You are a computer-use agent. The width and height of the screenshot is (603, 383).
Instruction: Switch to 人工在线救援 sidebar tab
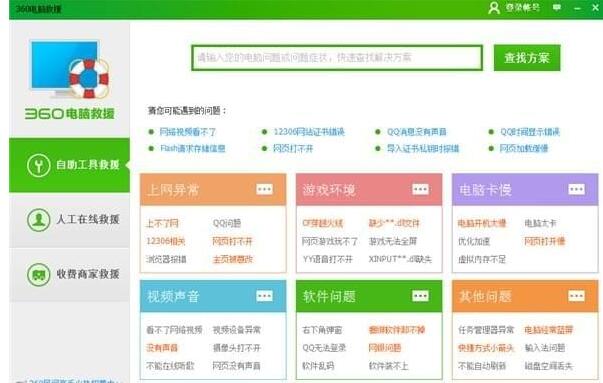(70, 220)
